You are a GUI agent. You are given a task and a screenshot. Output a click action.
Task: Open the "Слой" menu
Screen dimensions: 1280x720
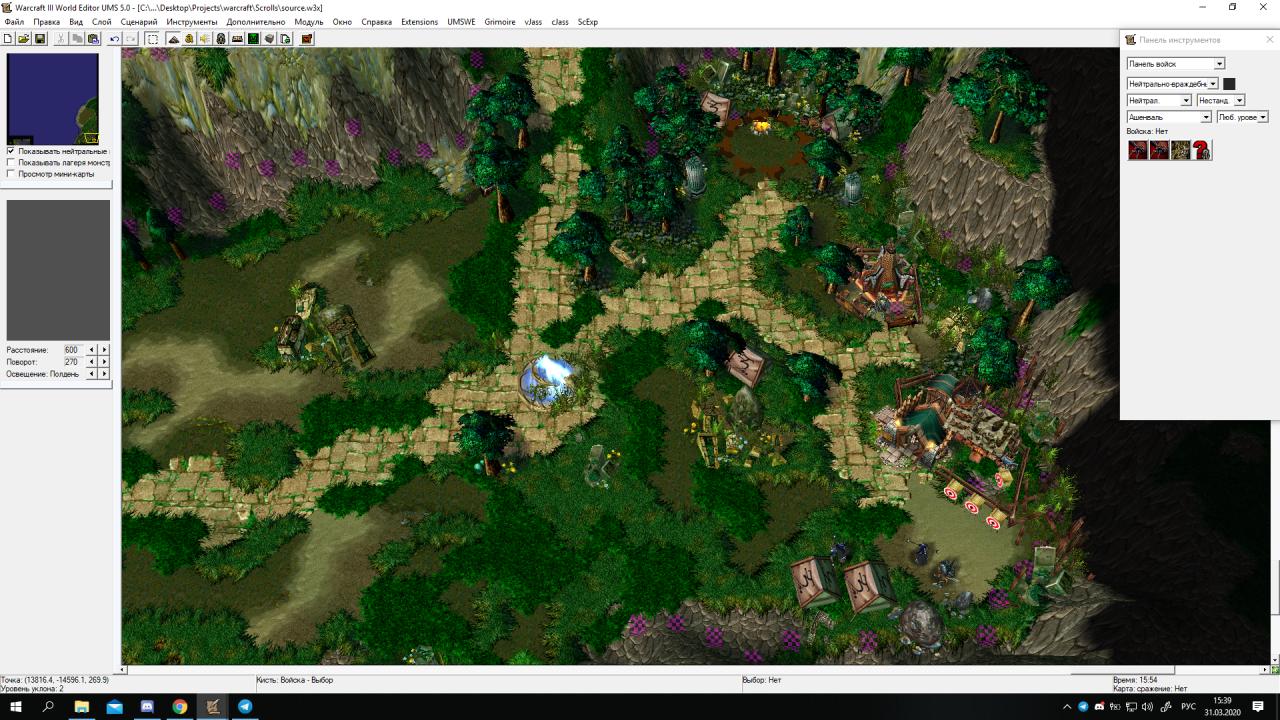pyautogui.click(x=102, y=22)
